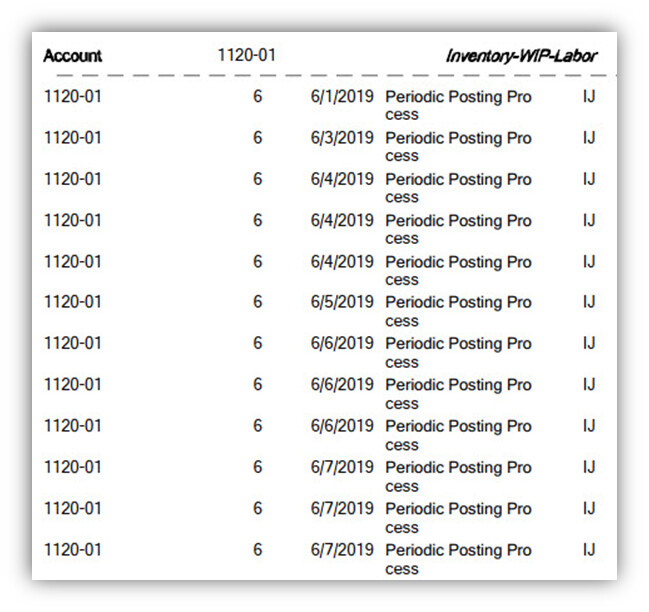Viewport: 649px width, 612px height.
Task: Click the IJ source code on 6/1/2019 row
Action: [589, 96]
